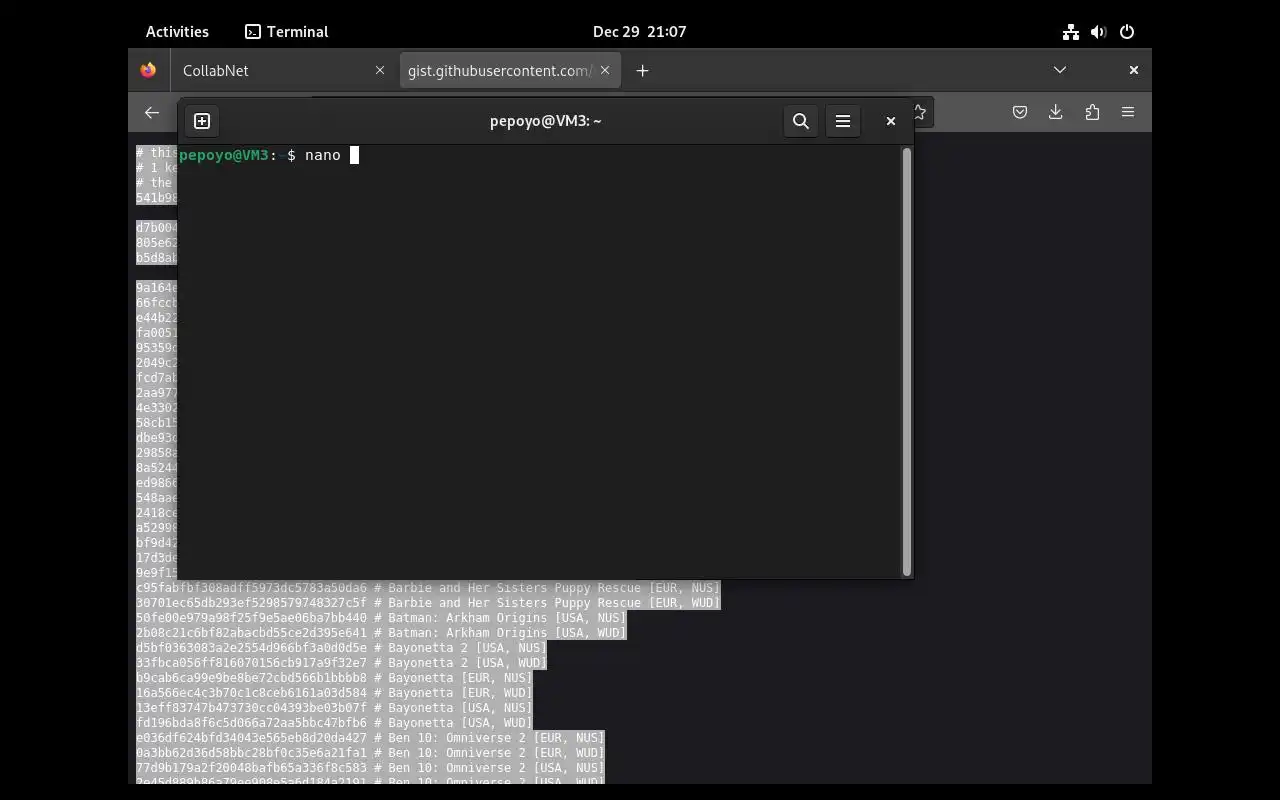The width and height of the screenshot is (1280, 800).
Task: Click the Barbie Puppy Rescue [EUR, NUS] line
Action: pyautogui.click(x=428, y=588)
